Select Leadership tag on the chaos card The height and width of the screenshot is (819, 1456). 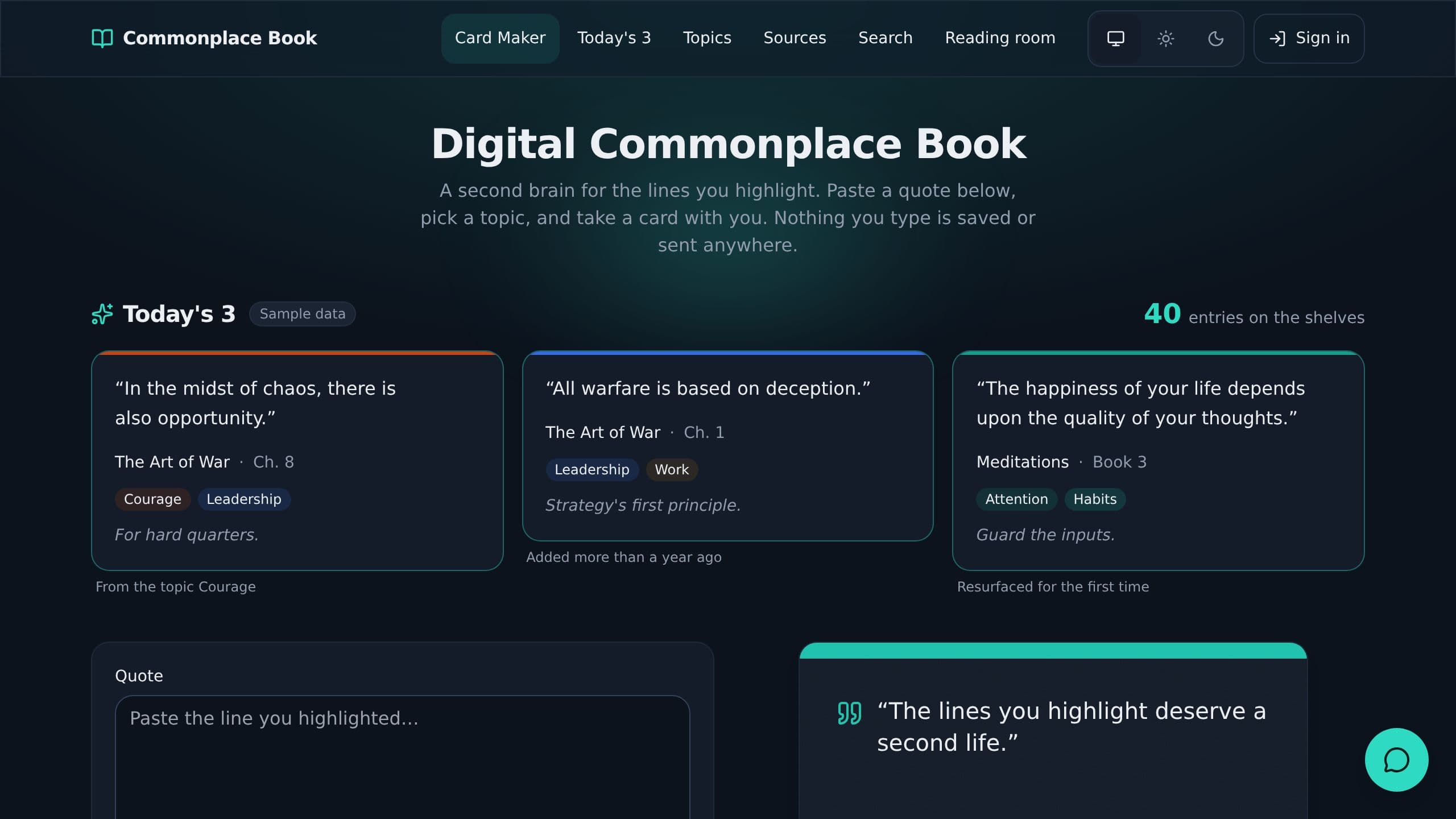point(244,499)
